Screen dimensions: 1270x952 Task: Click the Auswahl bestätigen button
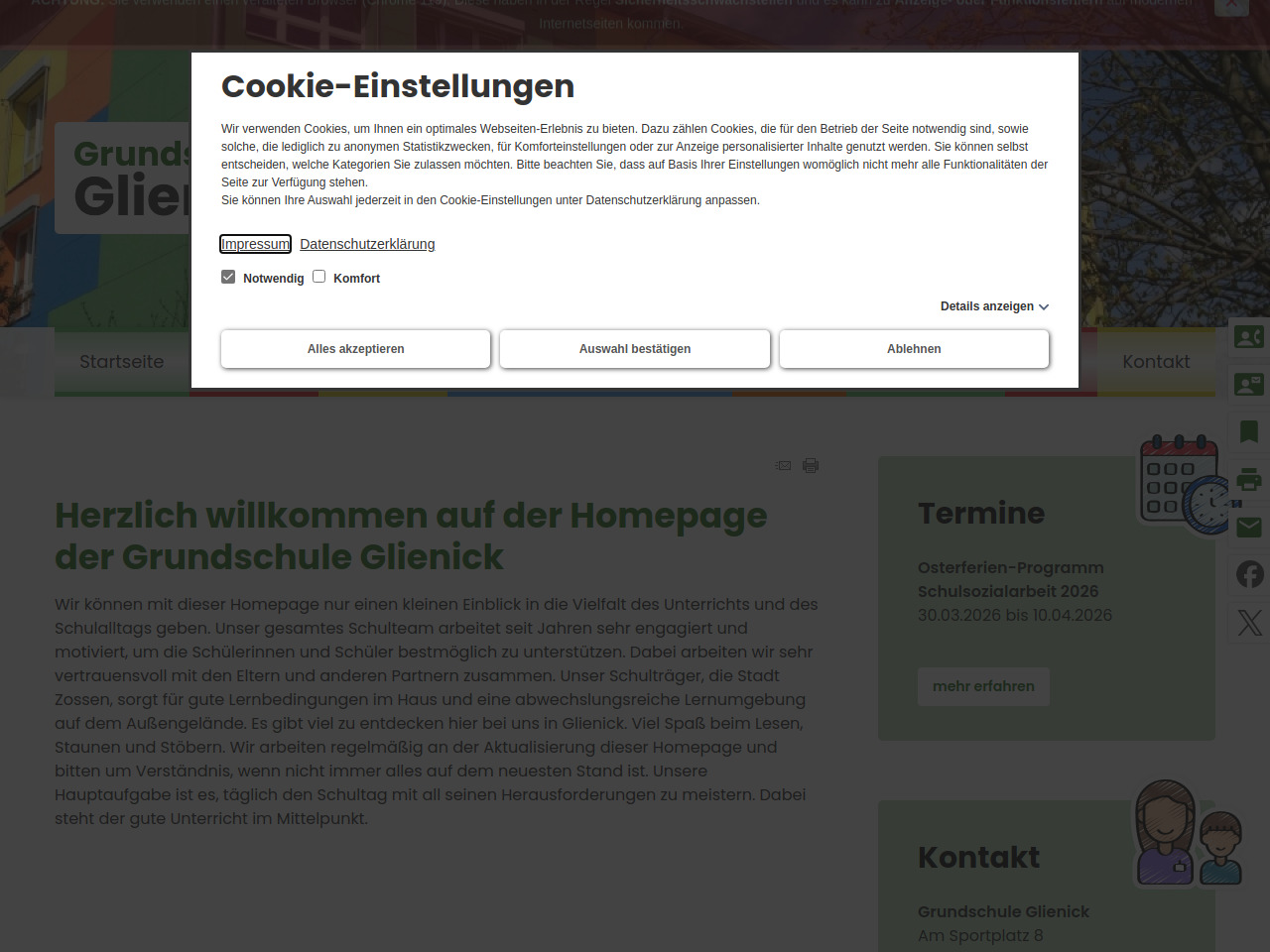(635, 349)
